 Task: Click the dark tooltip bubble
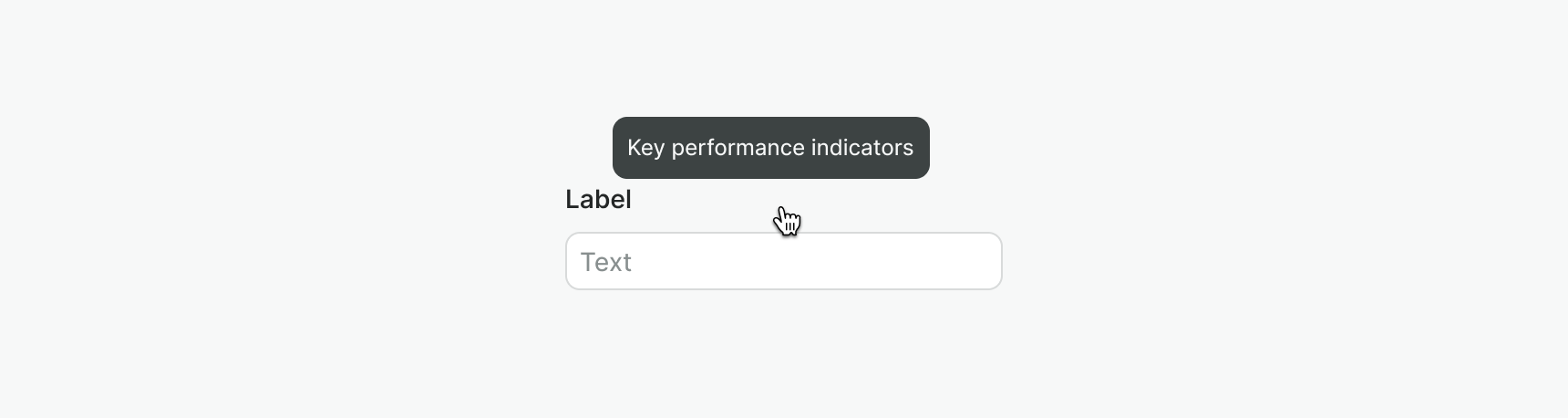click(770, 148)
